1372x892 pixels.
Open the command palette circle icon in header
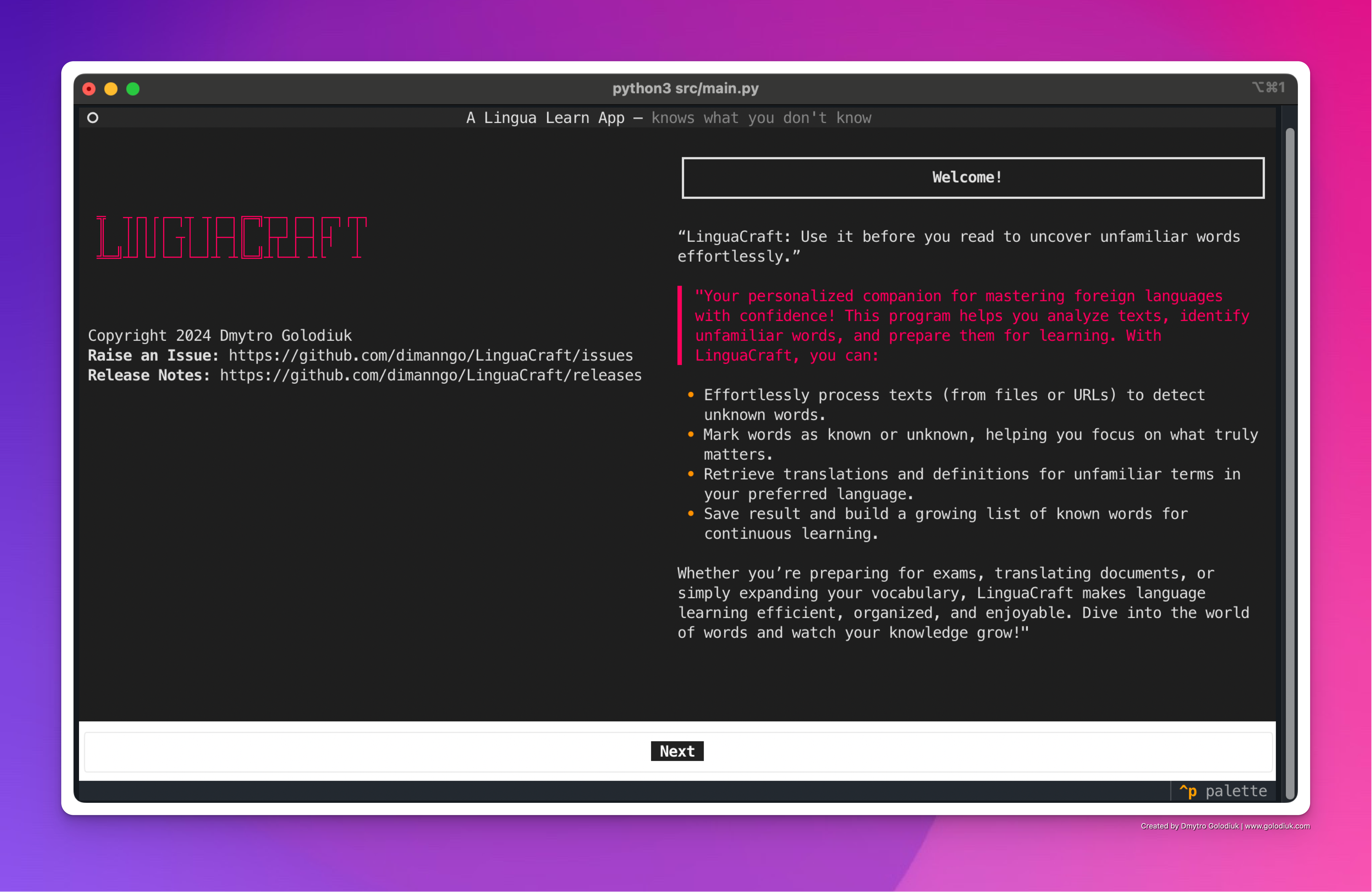[x=93, y=118]
